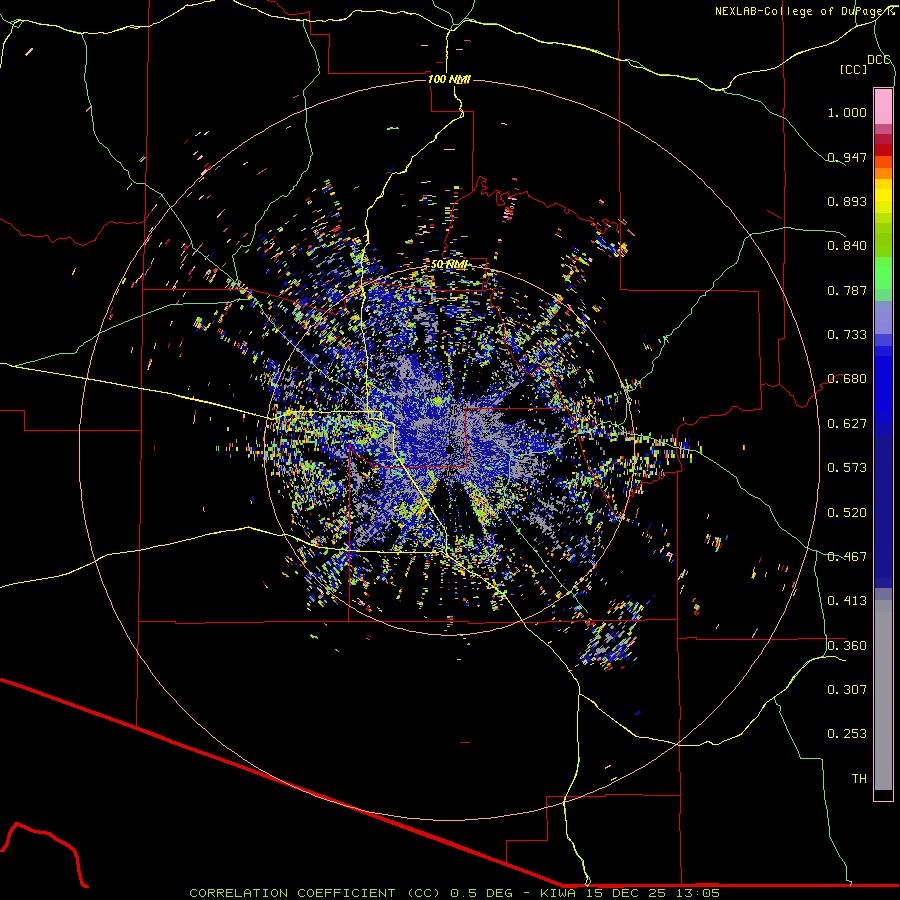Click the 0.840 legend value
The image size is (900, 900).
click(847, 246)
